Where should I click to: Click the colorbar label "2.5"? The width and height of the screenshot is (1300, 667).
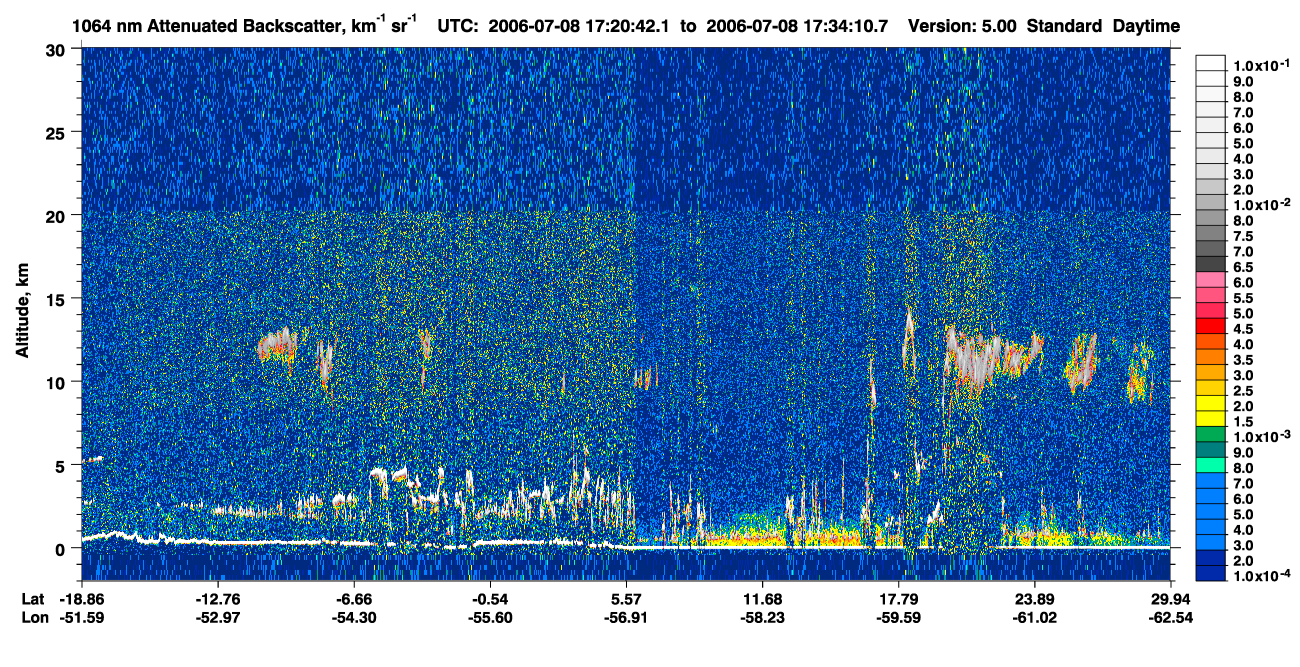1243,392
